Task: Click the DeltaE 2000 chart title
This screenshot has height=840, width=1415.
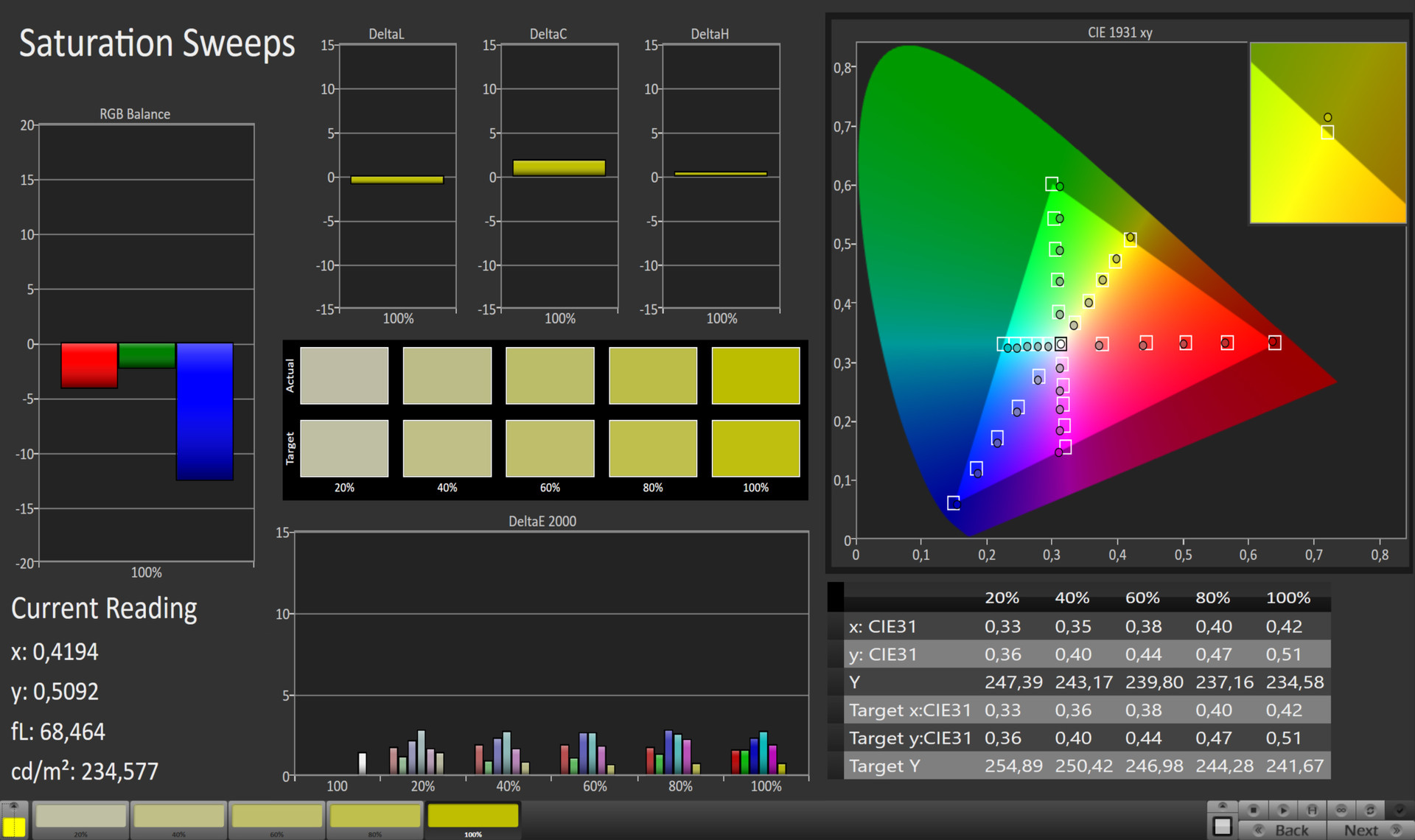Action: pyautogui.click(x=542, y=521)
